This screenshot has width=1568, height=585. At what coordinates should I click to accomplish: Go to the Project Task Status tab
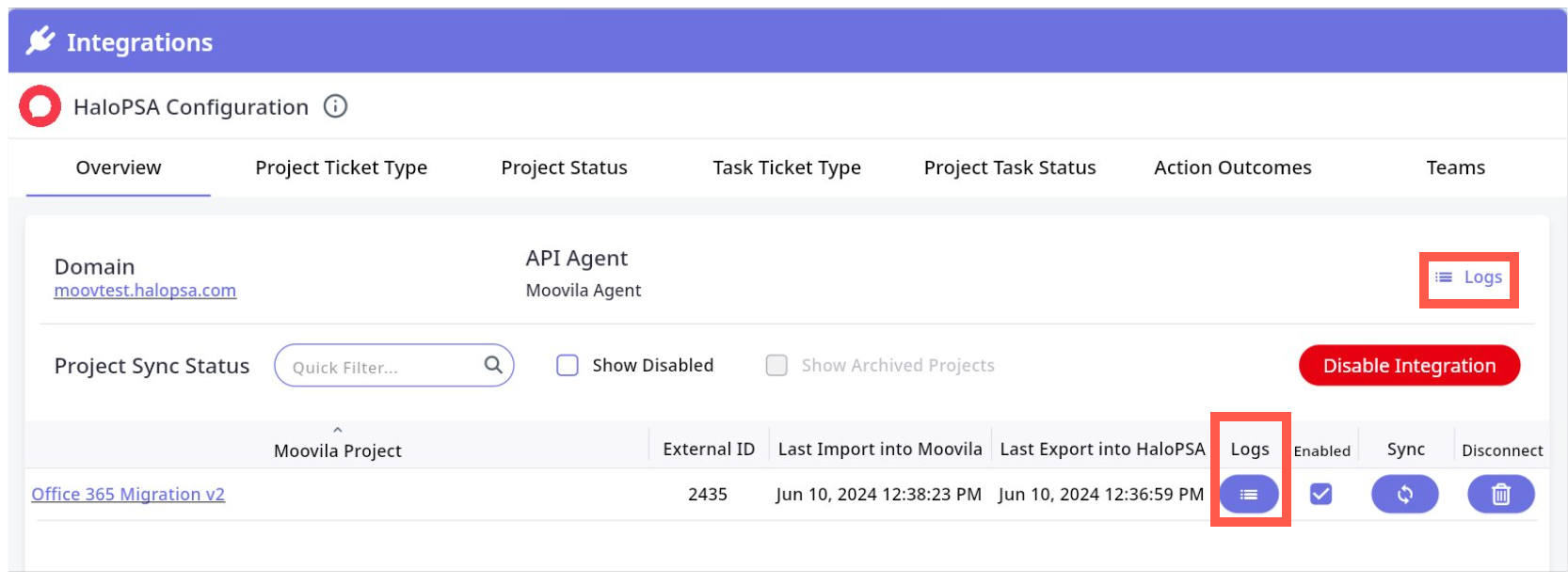click(1009, 167)
